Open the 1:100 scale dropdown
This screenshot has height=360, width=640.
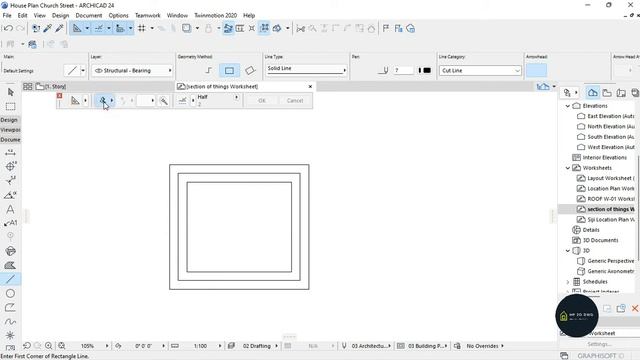pos(220,346)
